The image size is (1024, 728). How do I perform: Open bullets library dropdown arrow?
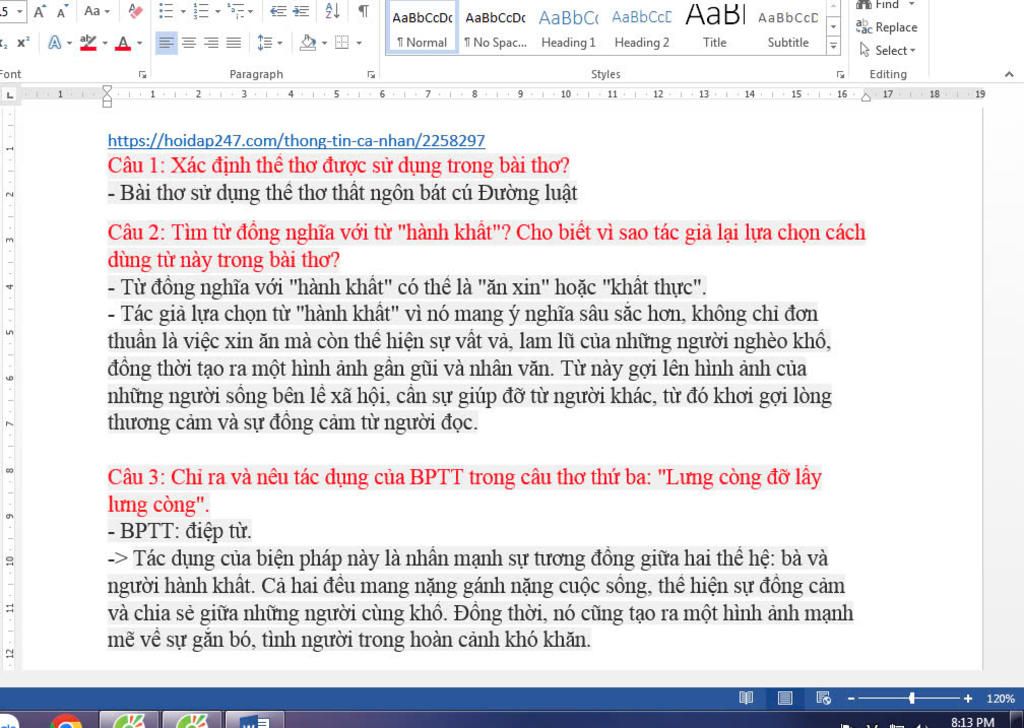(183, 12)
